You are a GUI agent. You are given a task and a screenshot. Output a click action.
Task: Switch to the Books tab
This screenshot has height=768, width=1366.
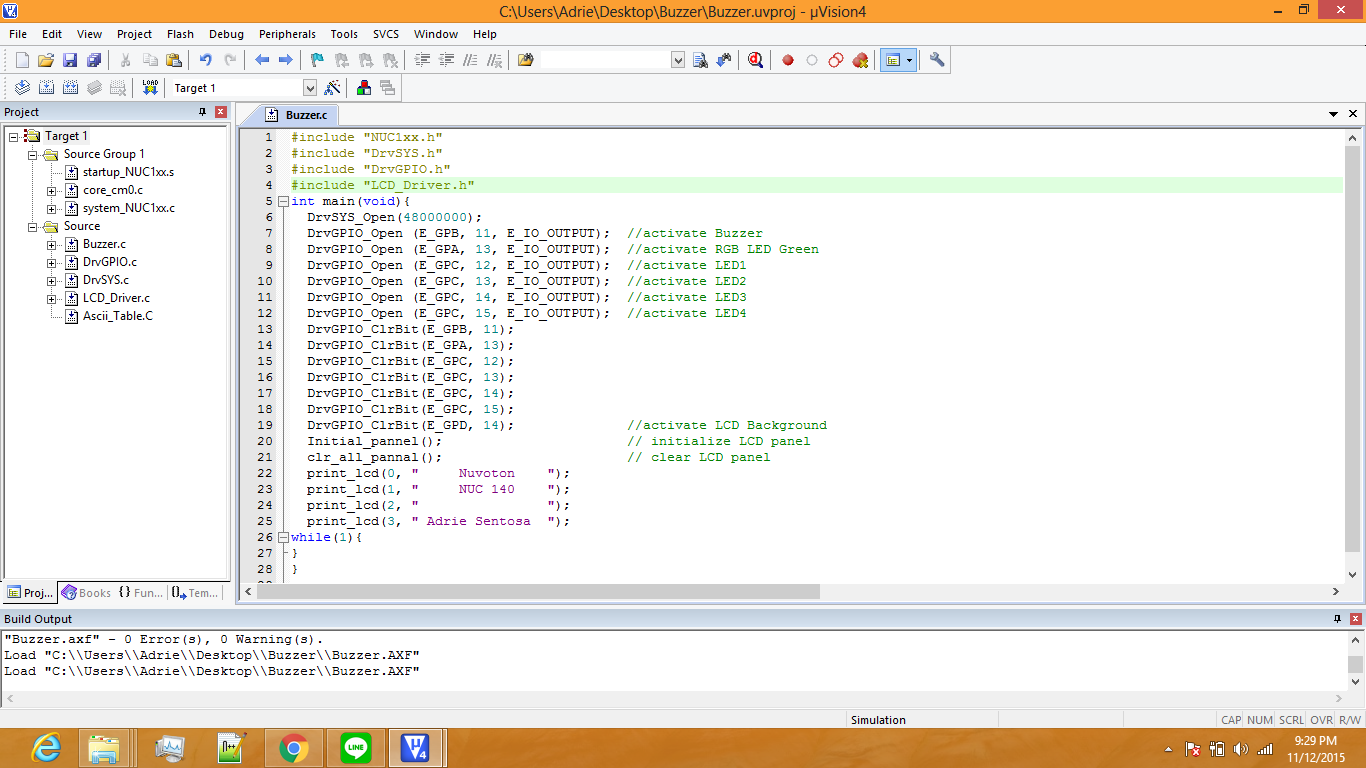(86, 593)
